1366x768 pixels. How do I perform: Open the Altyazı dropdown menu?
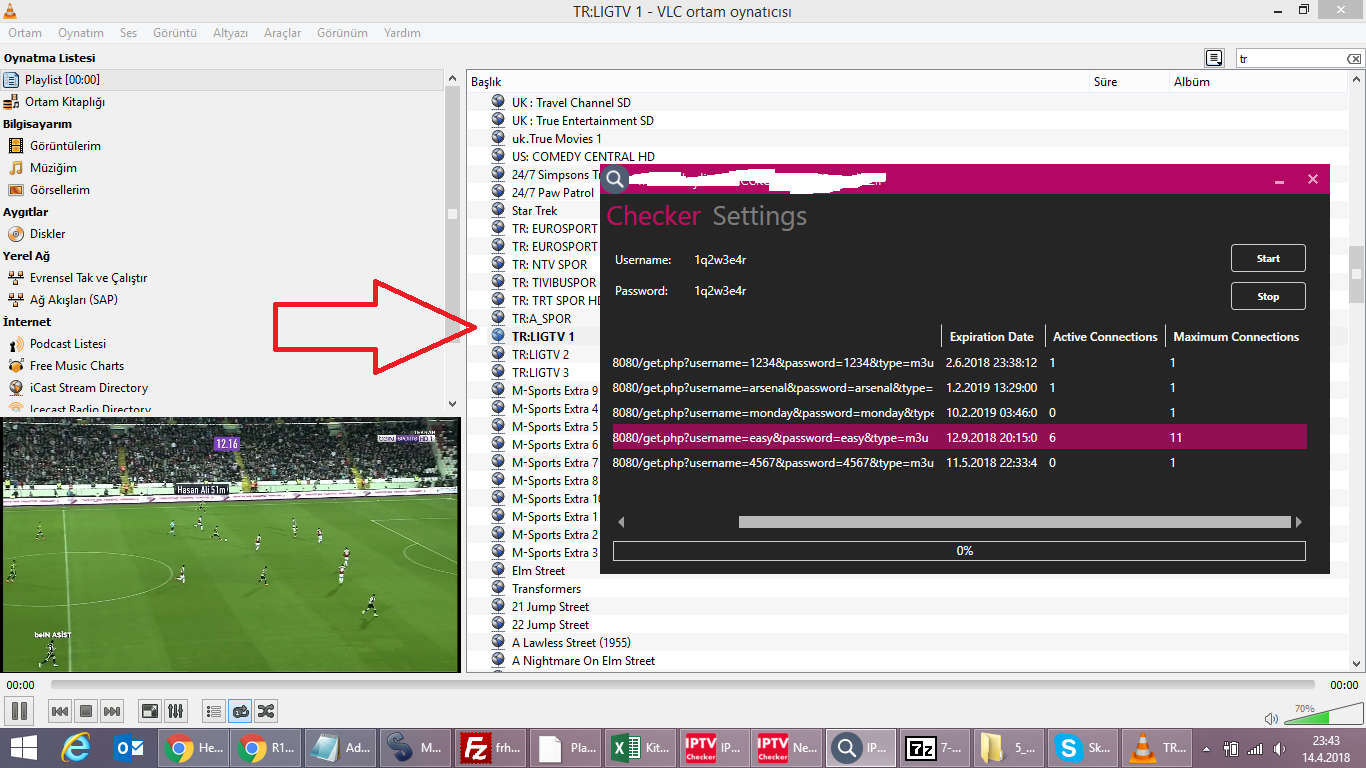pos(234,33)
